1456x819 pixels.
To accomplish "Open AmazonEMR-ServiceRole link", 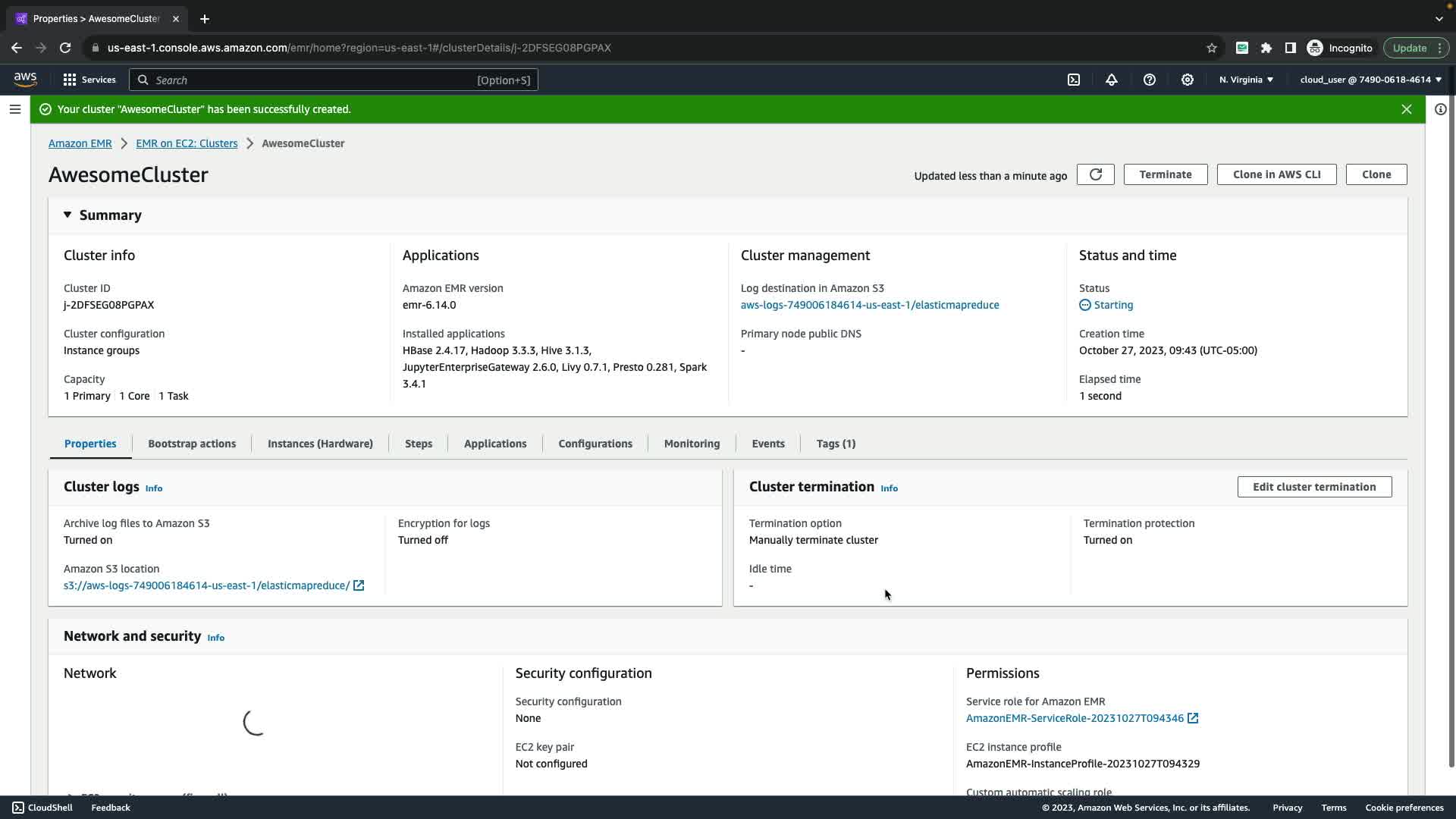I will click(x=1075, y=718).
